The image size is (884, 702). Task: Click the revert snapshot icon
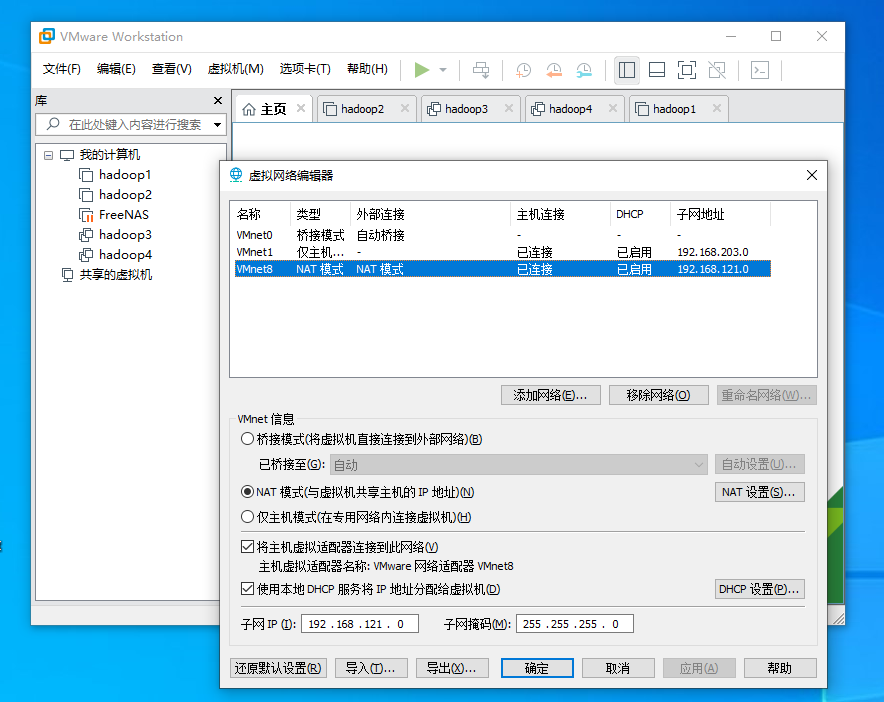(x=554, y=70)
